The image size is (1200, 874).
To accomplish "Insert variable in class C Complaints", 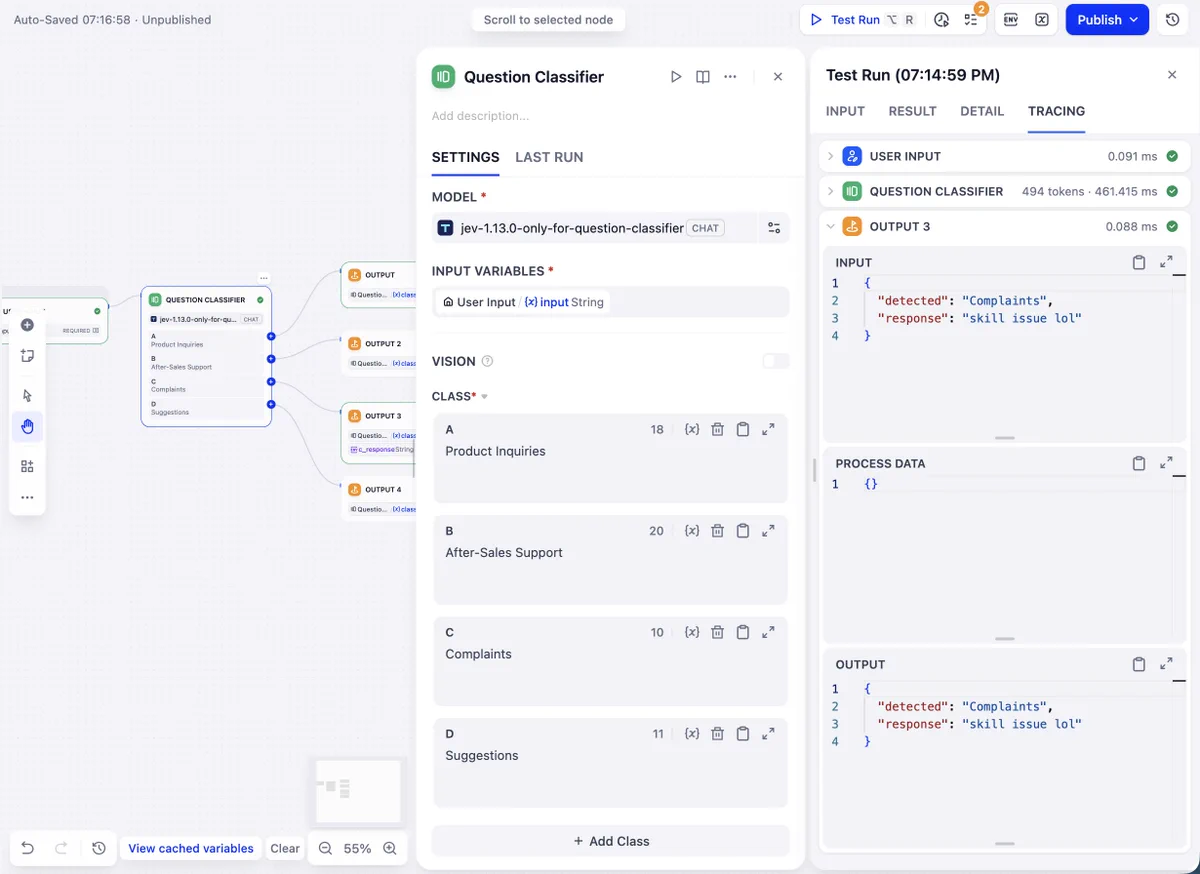I will pyautogui.click(x=691, y=632).
